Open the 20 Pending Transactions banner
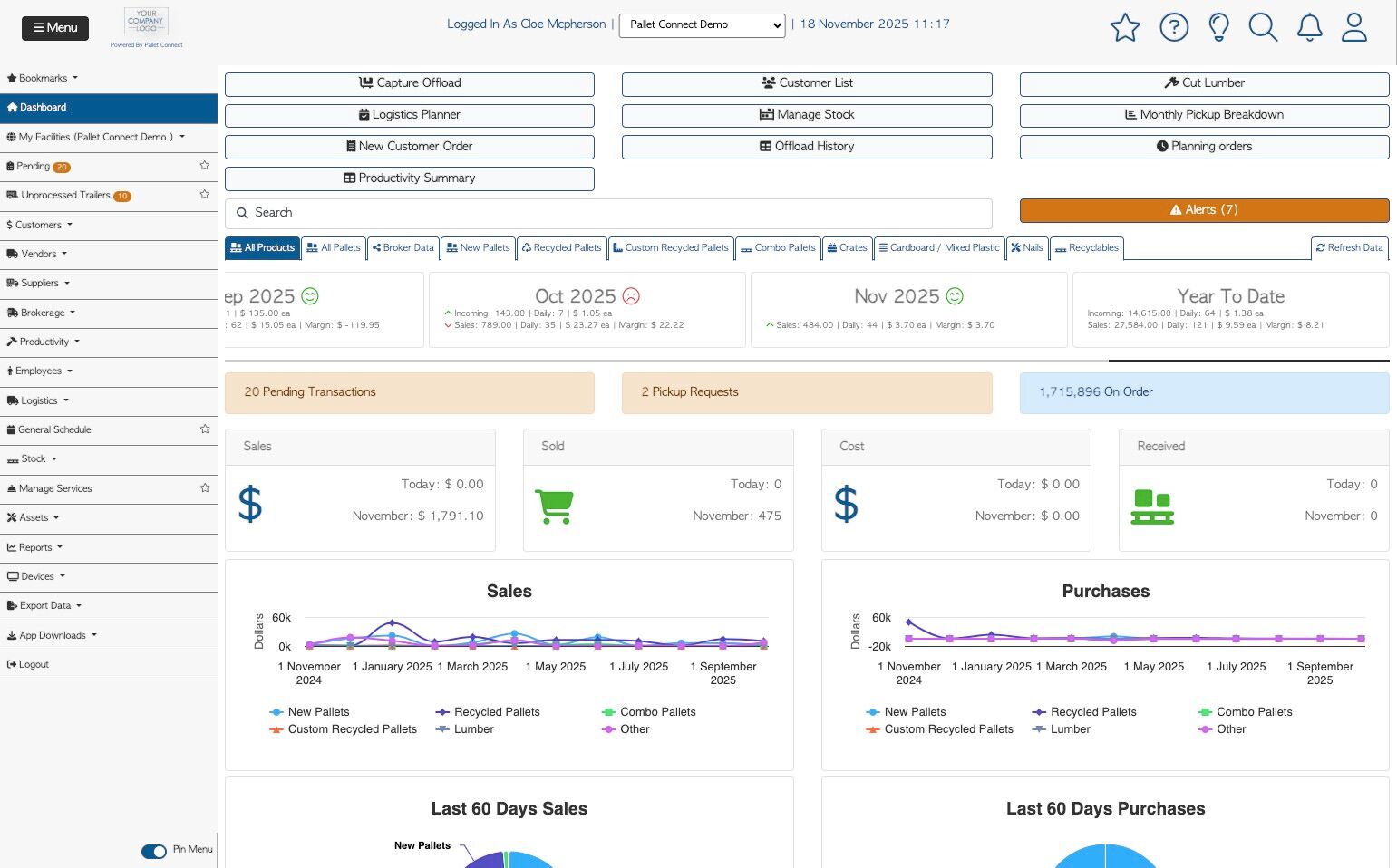Screen dimensions: 1397x868 coord(410,392)
